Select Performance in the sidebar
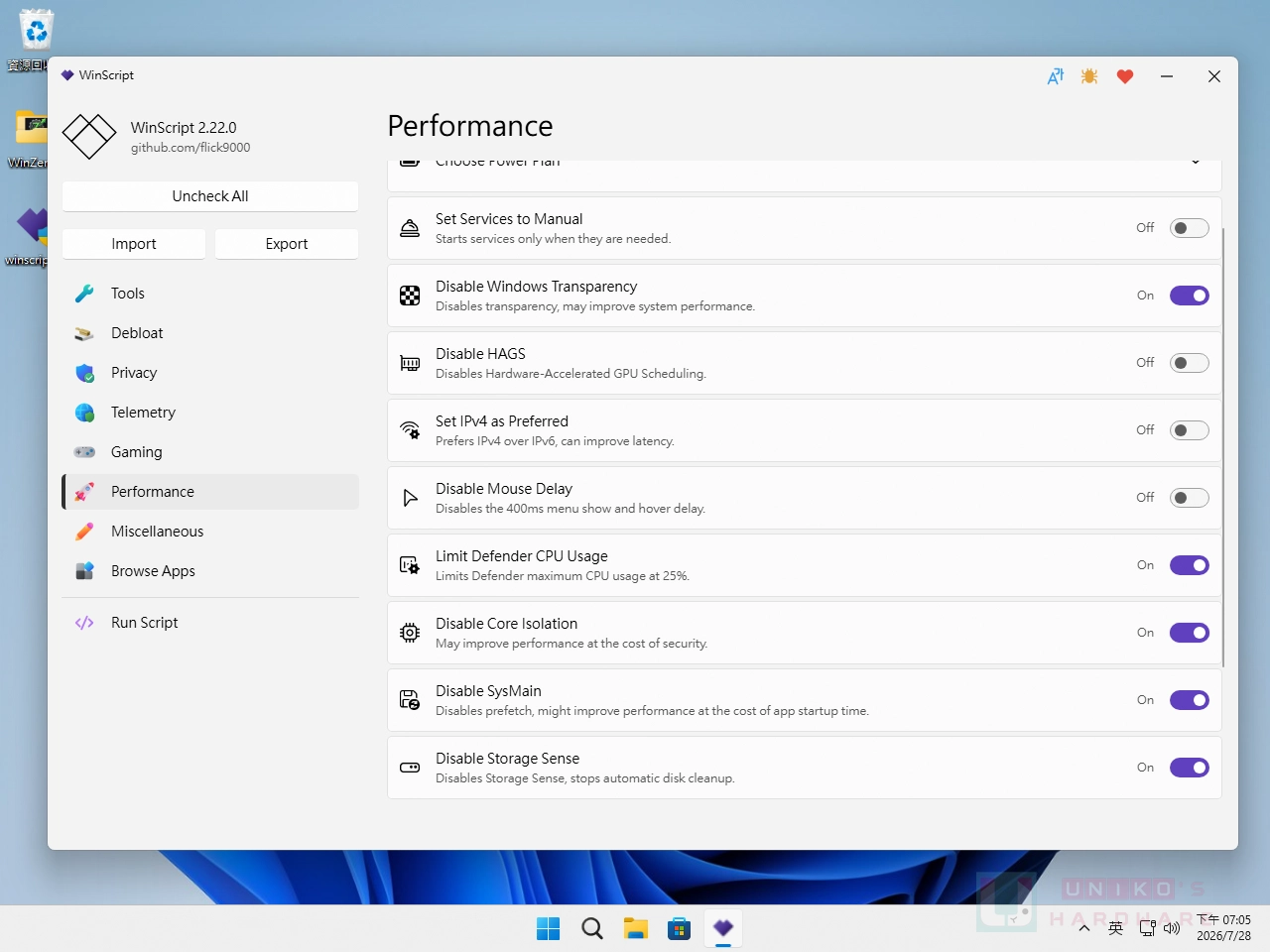This screenshot has width=1270, height=952. (x=210, y=492)
